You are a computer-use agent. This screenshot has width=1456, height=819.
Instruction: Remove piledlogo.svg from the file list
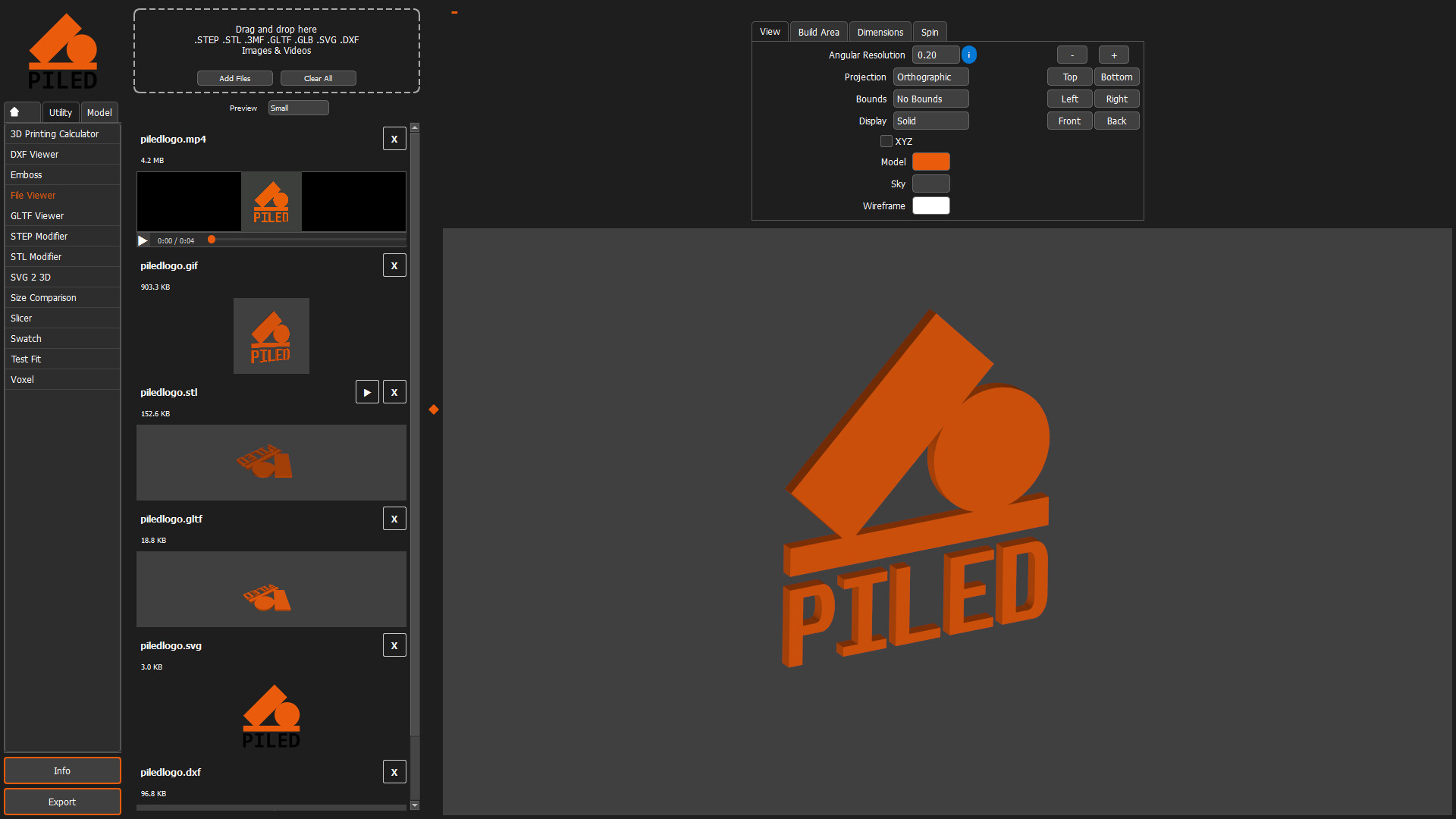394,645
